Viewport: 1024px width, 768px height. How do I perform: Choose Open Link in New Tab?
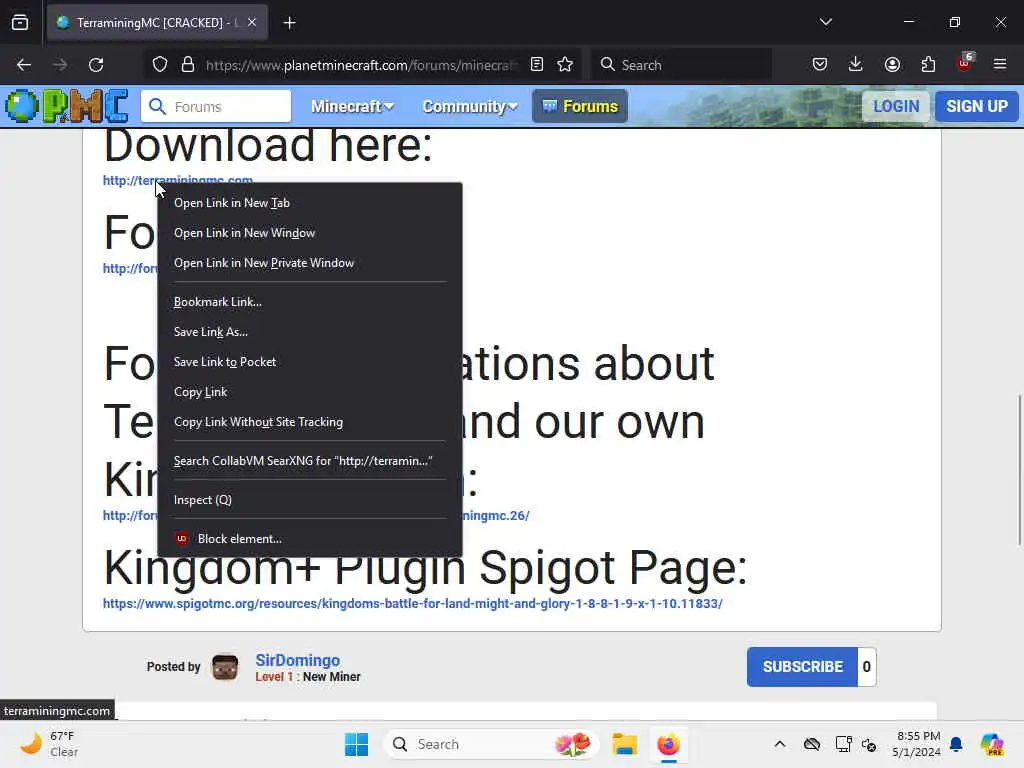[x=310, y=203]
